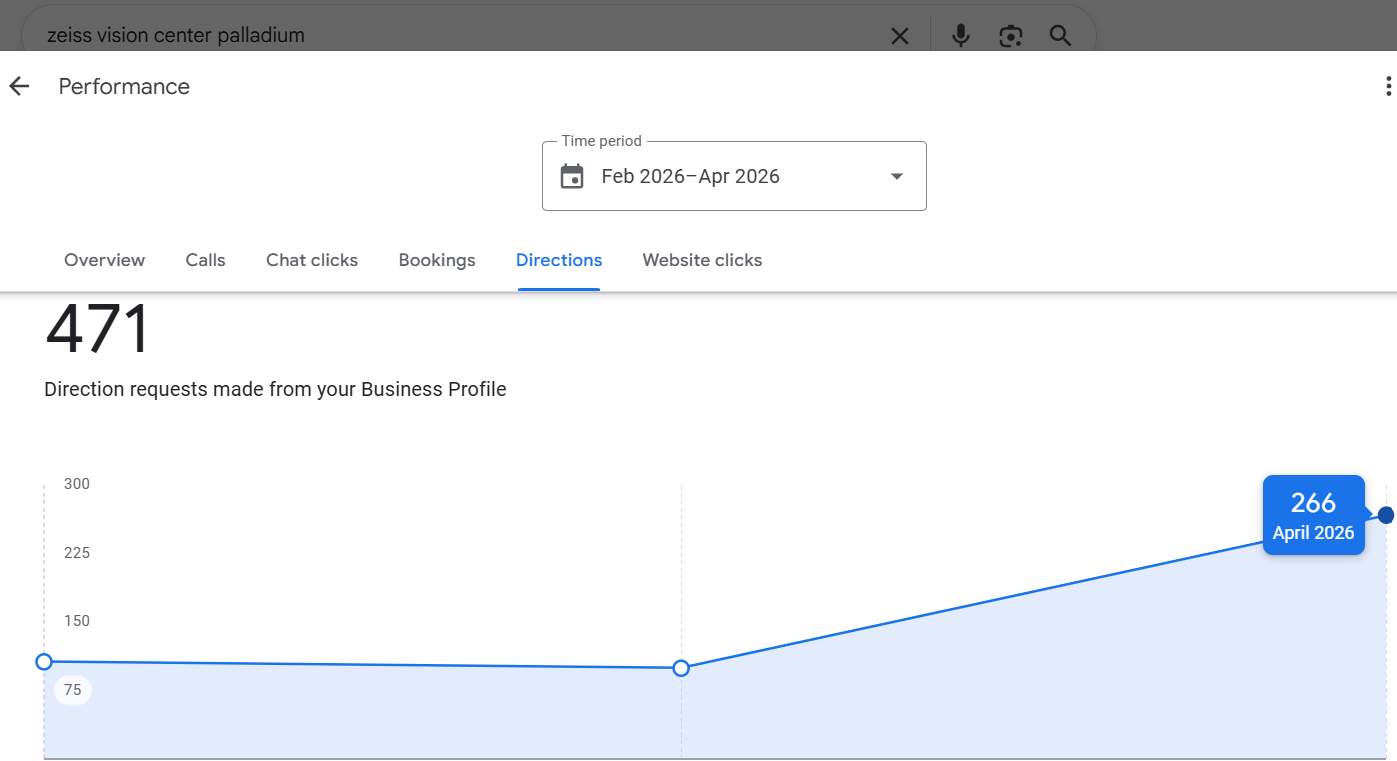Viewport: 1397px width, 761px height.
Task: Open the Website clicks tab
Action: 702,260
